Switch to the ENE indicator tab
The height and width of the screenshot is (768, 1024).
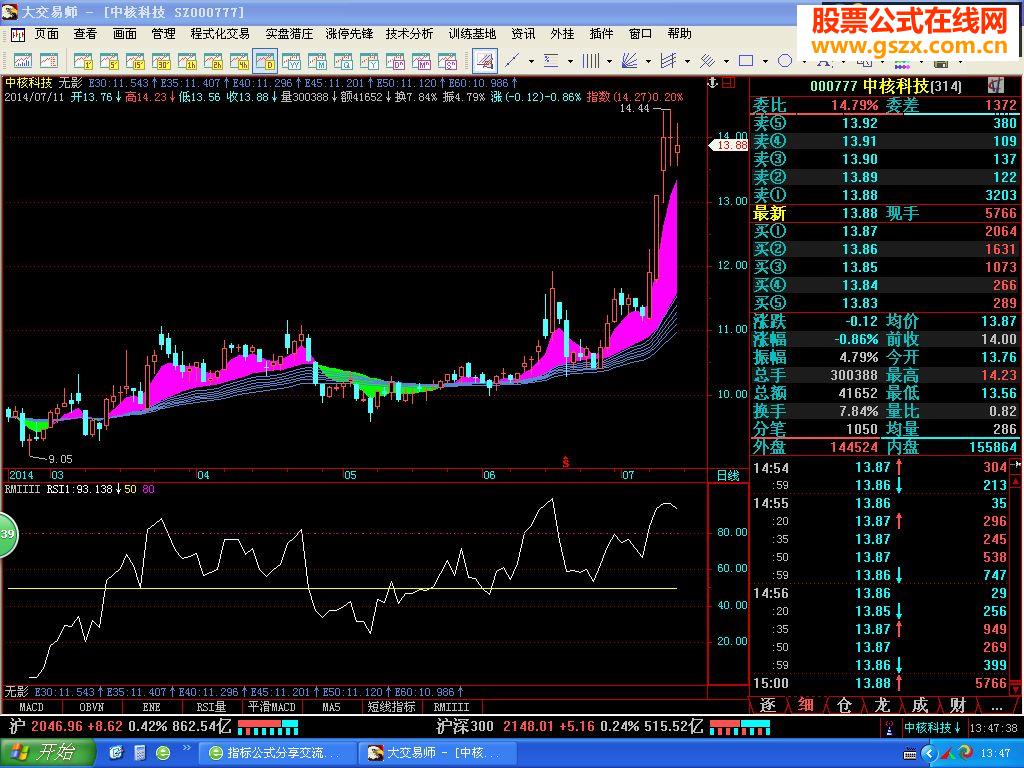[x=151, y=707]
